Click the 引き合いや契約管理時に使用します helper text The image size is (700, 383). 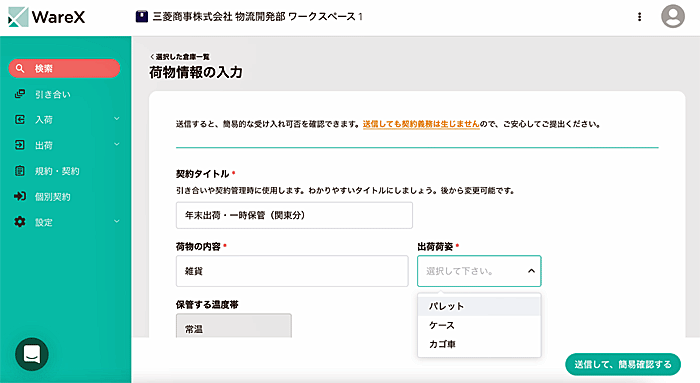[346, 191]
